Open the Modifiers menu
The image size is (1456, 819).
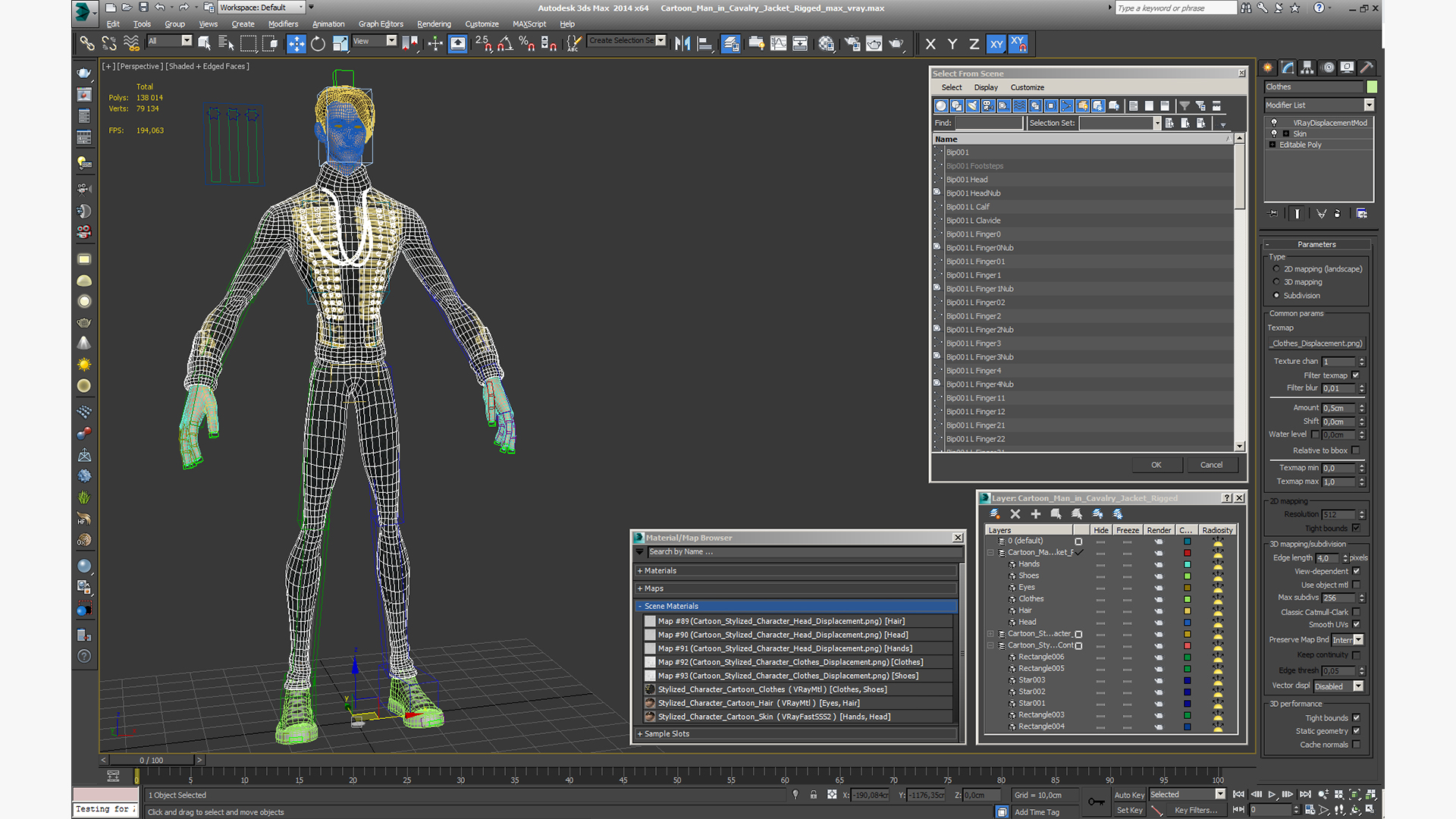[283, 24]
